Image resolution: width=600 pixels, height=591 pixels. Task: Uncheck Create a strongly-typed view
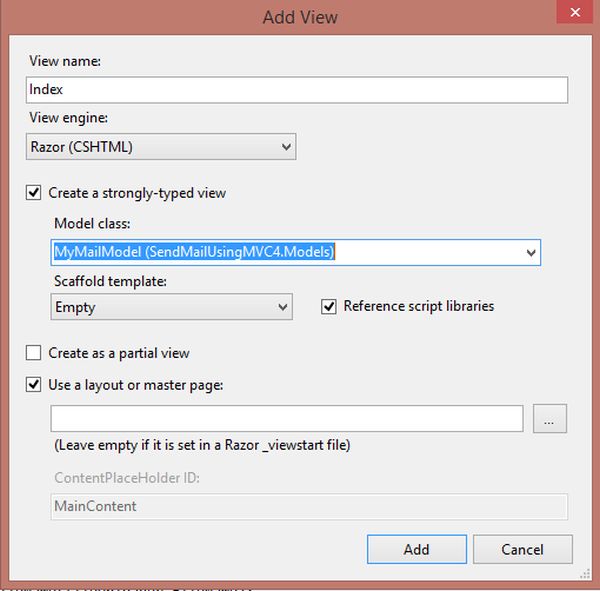pyautogui.click(x=34, y=193)
